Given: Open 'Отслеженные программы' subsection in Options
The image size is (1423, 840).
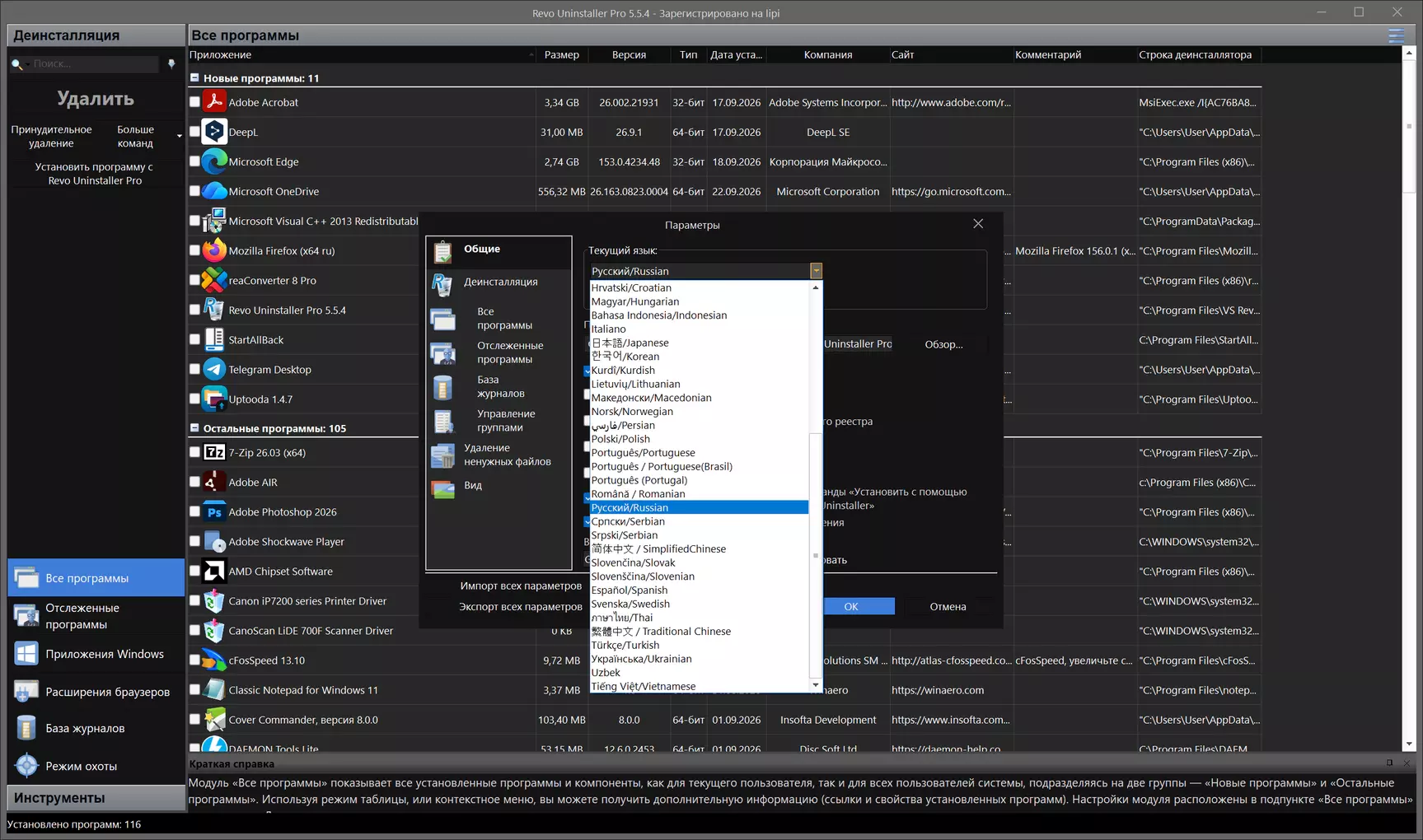Looking at the screenshot, I should [499, 352].
